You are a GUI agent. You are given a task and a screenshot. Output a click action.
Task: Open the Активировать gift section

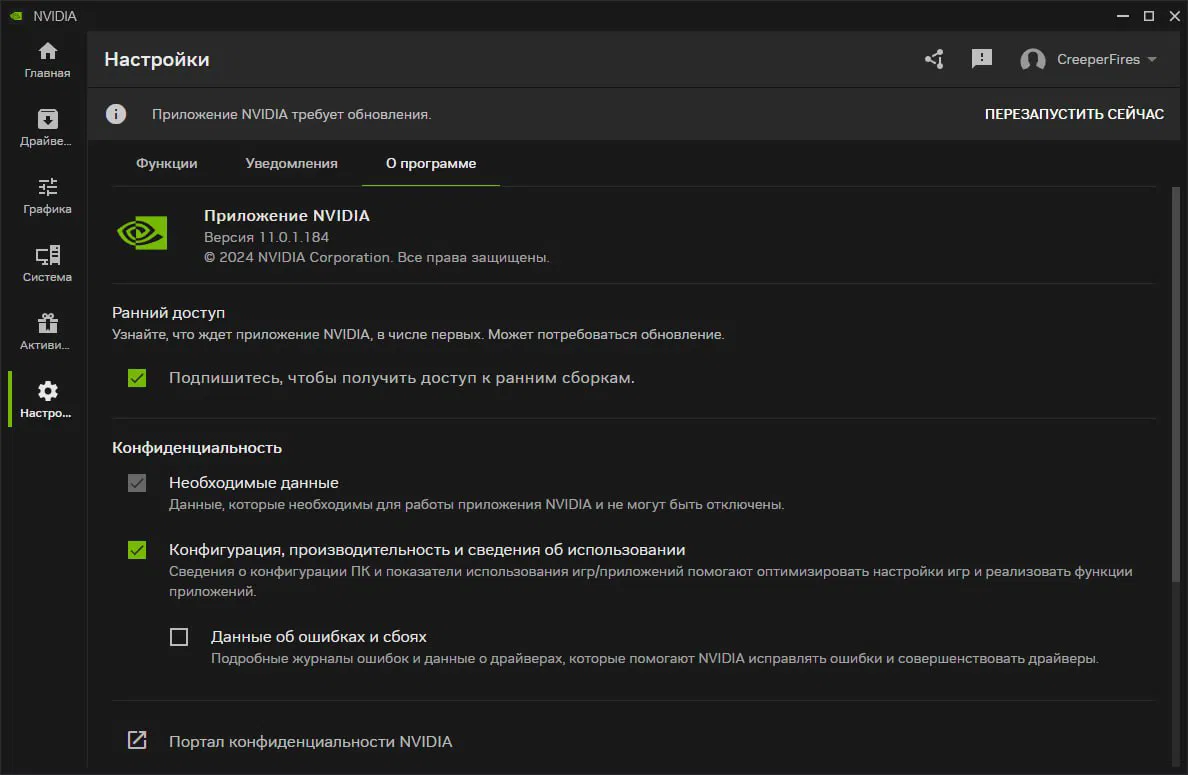[x=47, y=332]
